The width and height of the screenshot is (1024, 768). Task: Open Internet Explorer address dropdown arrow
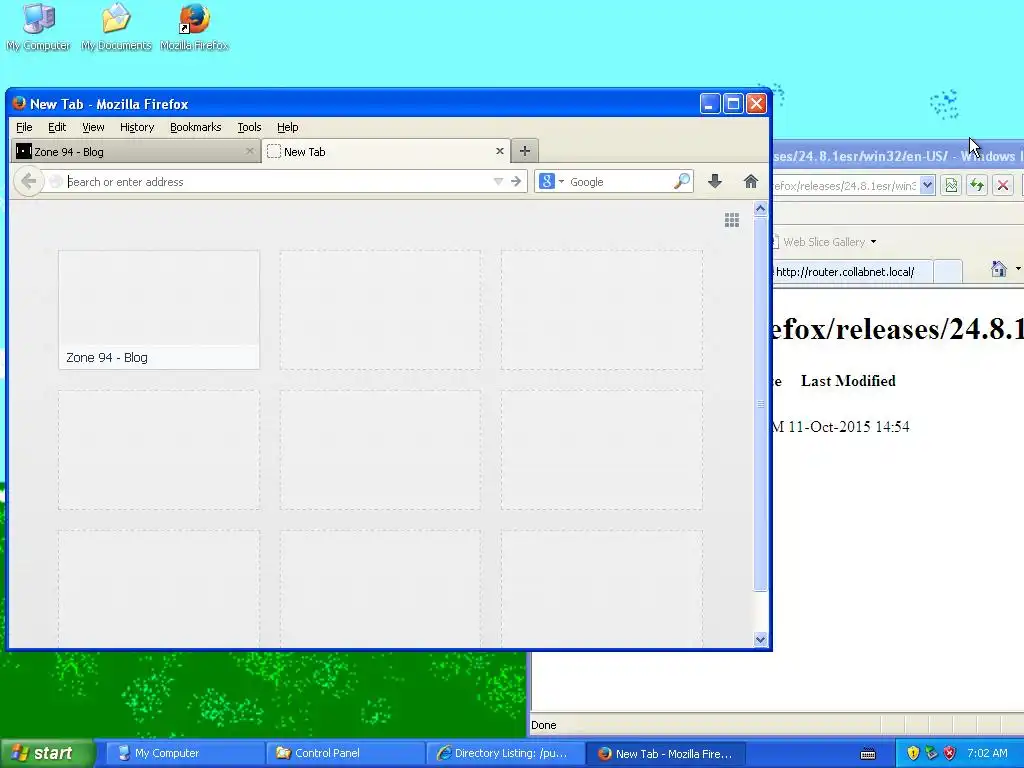(x=927, y=185)
